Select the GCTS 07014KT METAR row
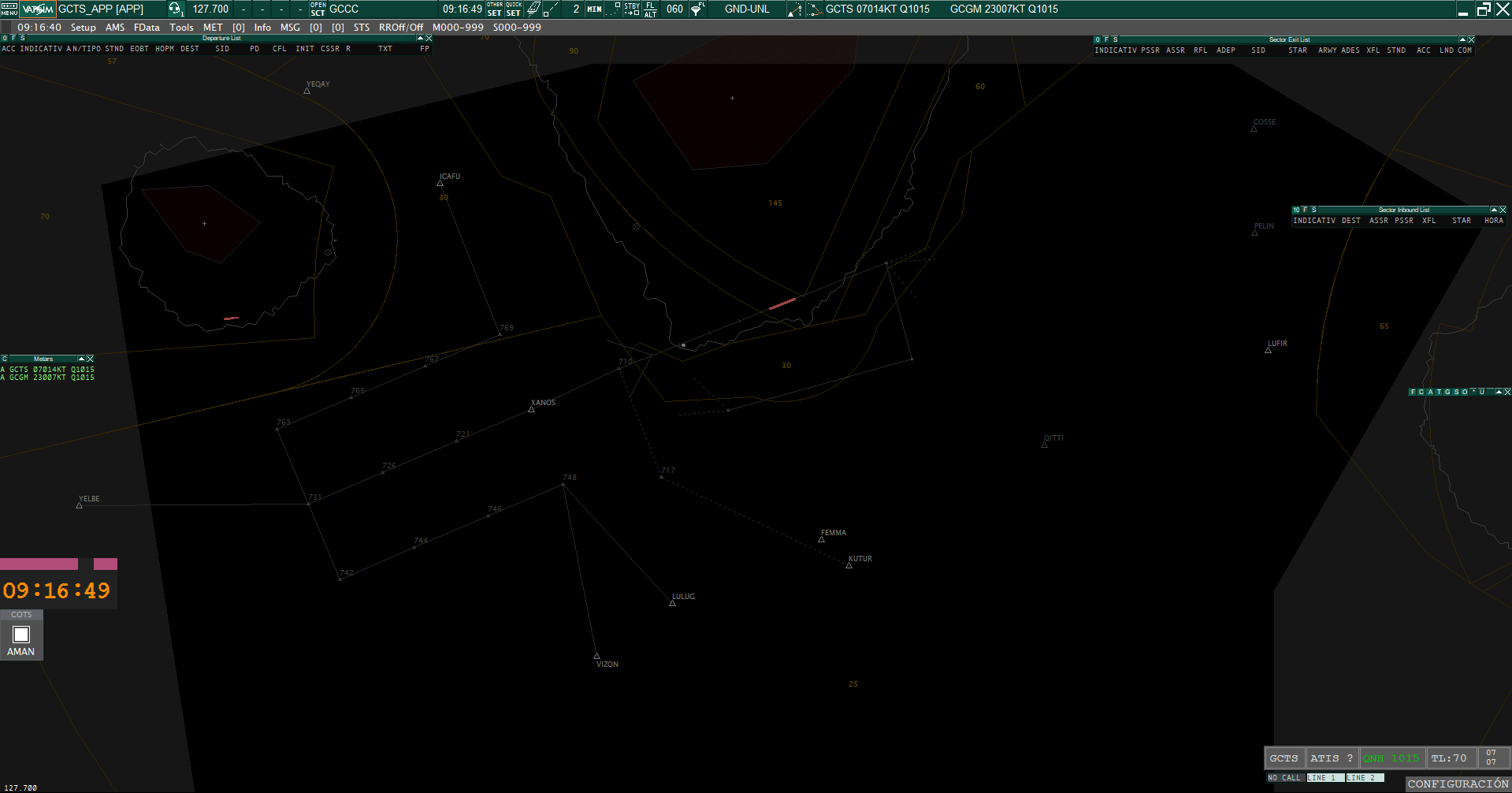Image resolution: width=1512 pixels, height=793 pixels. pos(47,370)
